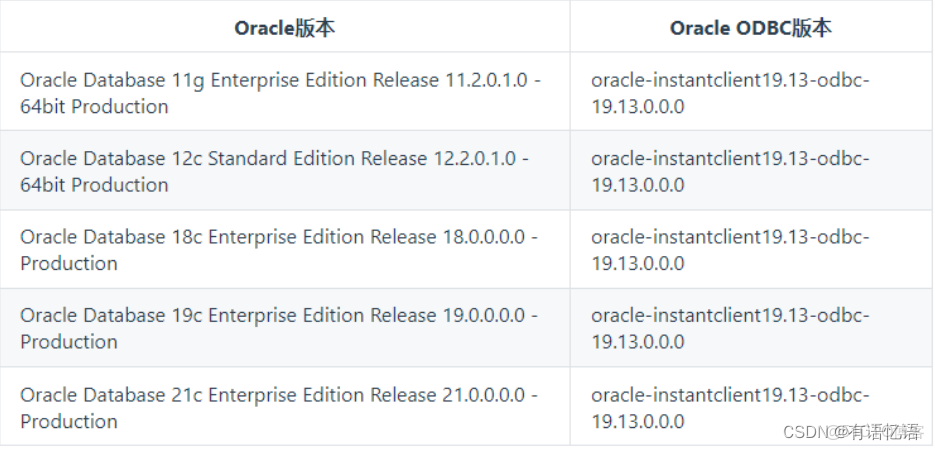This screenshot has height=450, width=935.
Task: Click the CSDN watermark text
Action: 804,432
